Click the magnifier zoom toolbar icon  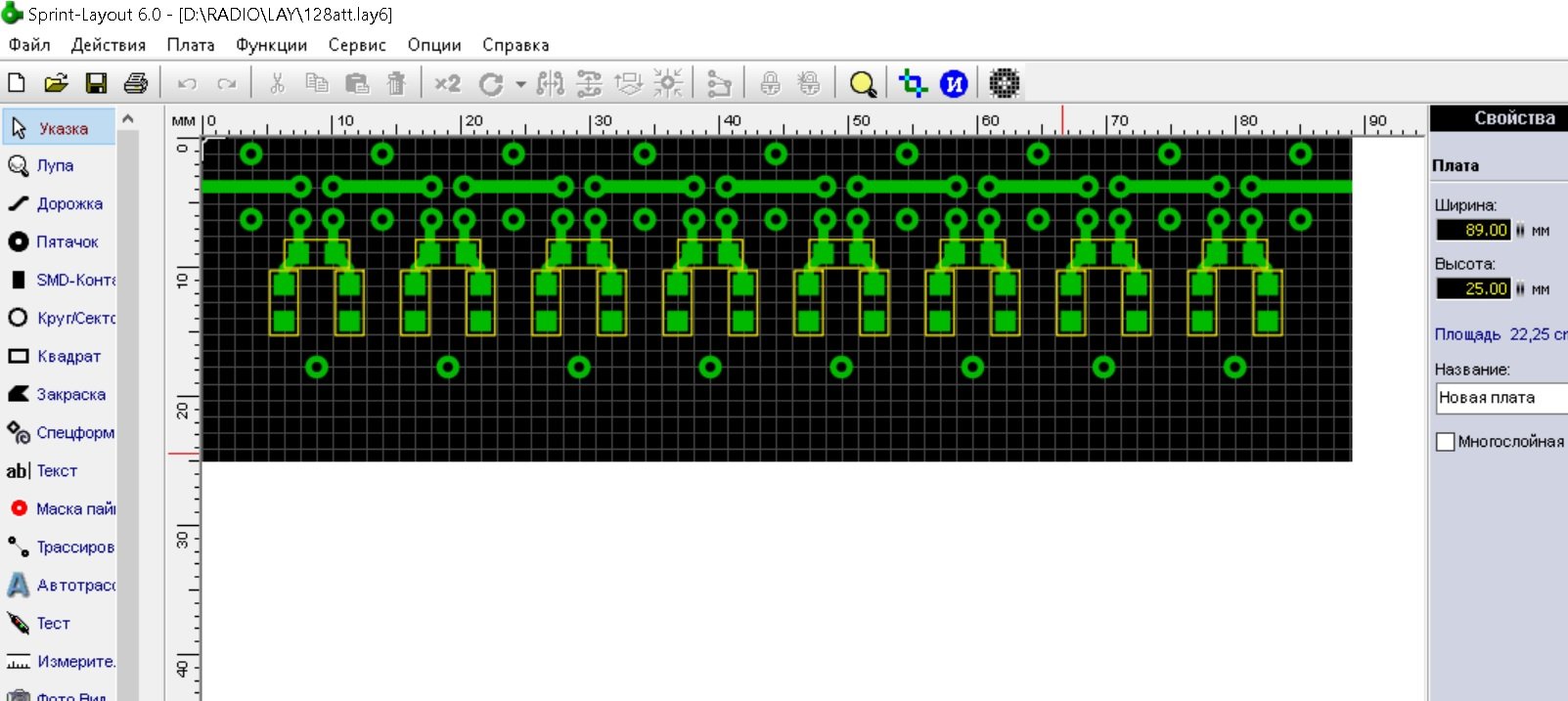point(863,84)
